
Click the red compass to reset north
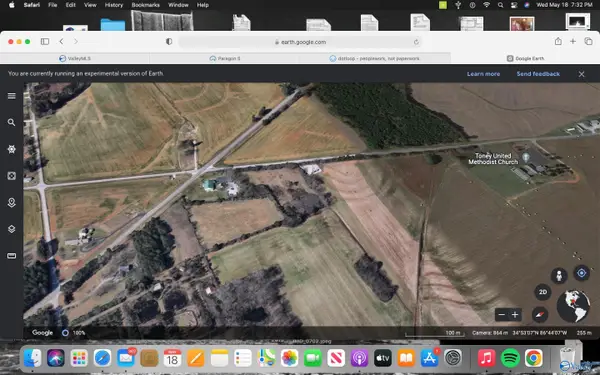pyautogui.click(x=540, y=315)
